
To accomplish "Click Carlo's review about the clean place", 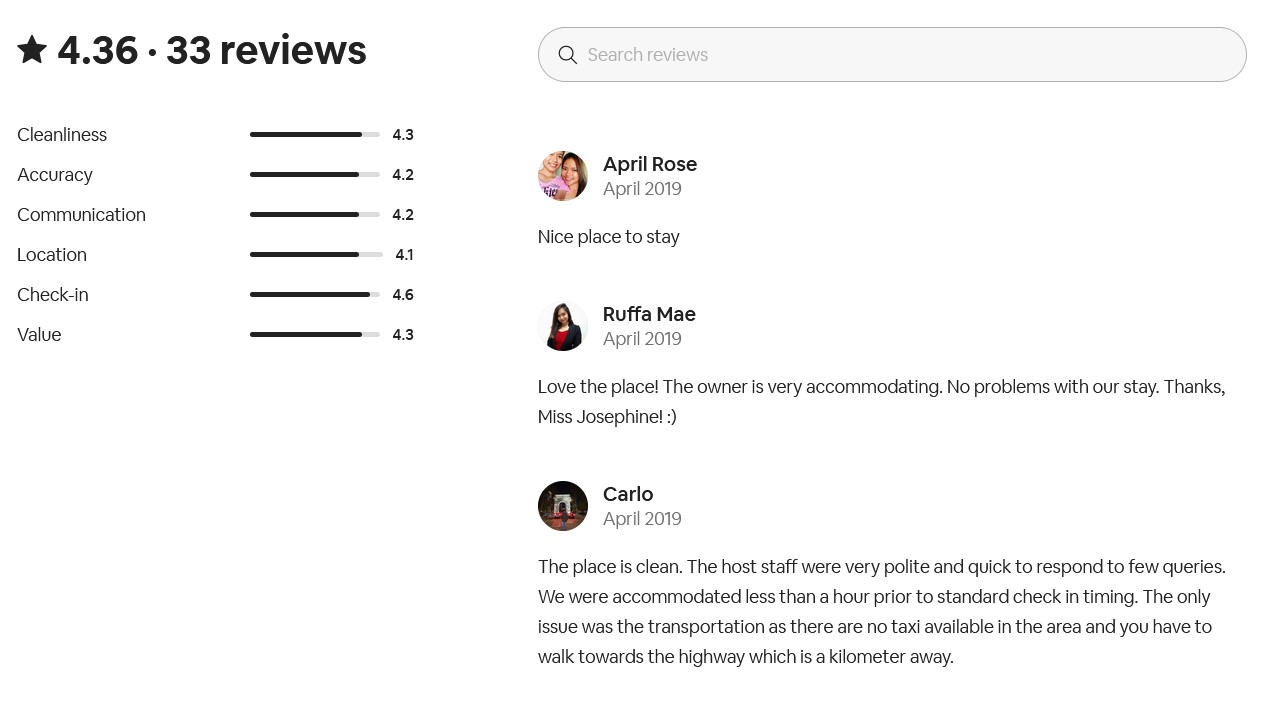I will click(x=882, y=611).
